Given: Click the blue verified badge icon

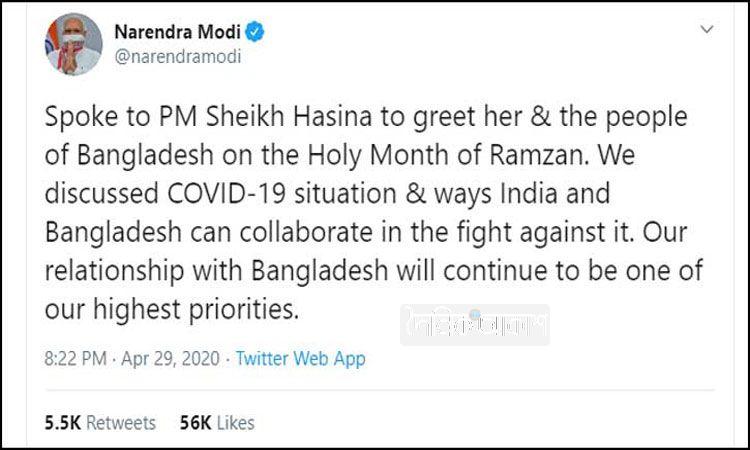Looking at the screenshot, I should click(257, 34).
